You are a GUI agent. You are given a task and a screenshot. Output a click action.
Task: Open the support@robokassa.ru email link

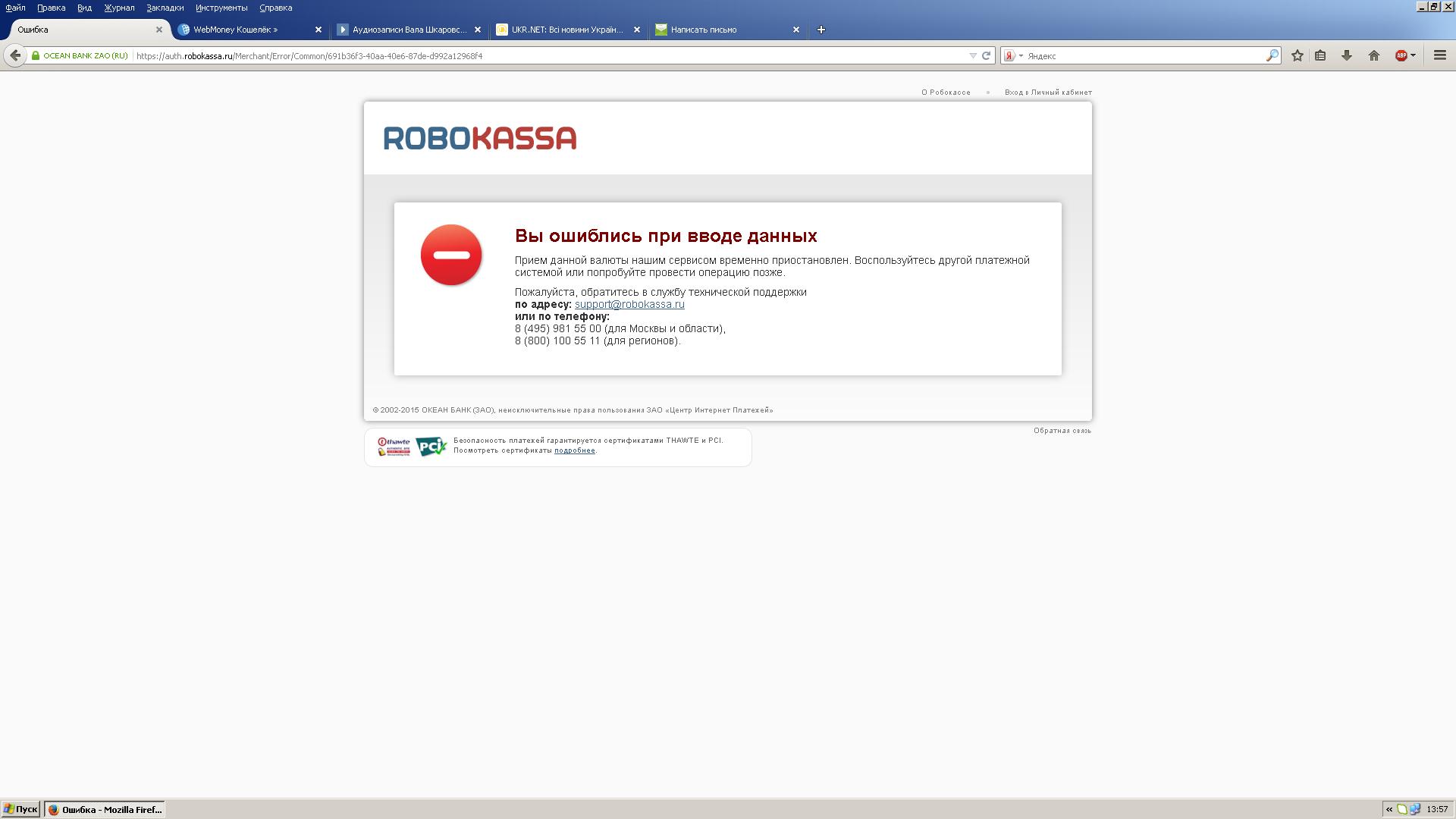pyautogui.click(x=629, y=303)
